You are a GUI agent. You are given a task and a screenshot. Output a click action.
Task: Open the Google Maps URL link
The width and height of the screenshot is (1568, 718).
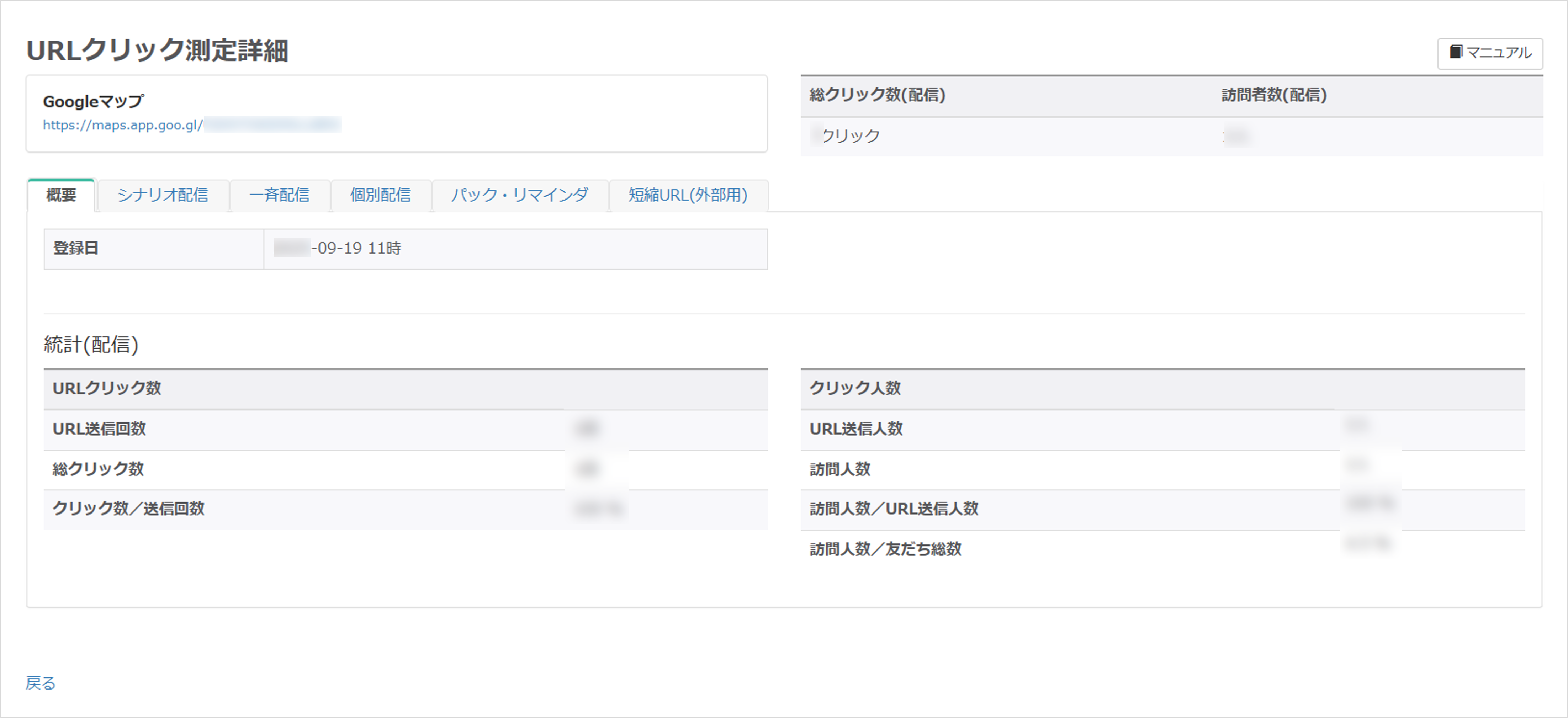coord(122,125)
